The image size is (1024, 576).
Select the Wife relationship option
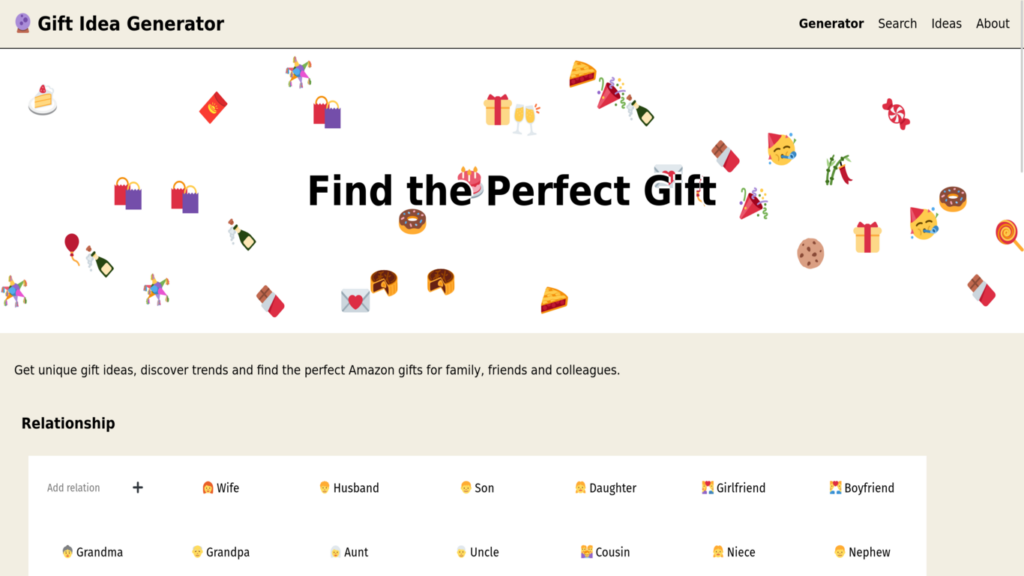(221, 488)
